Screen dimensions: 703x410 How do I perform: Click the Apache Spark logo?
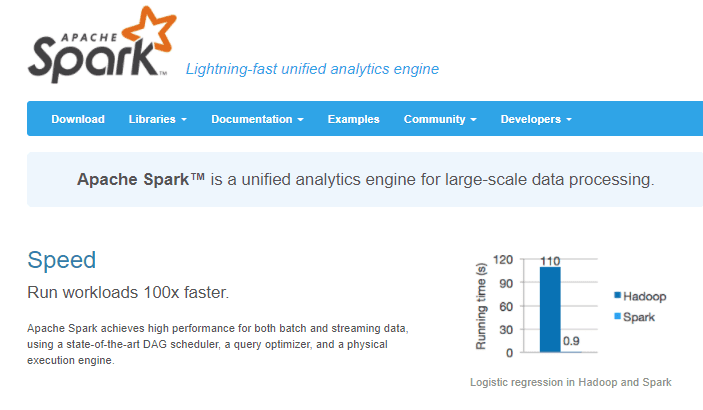(102, 44)
